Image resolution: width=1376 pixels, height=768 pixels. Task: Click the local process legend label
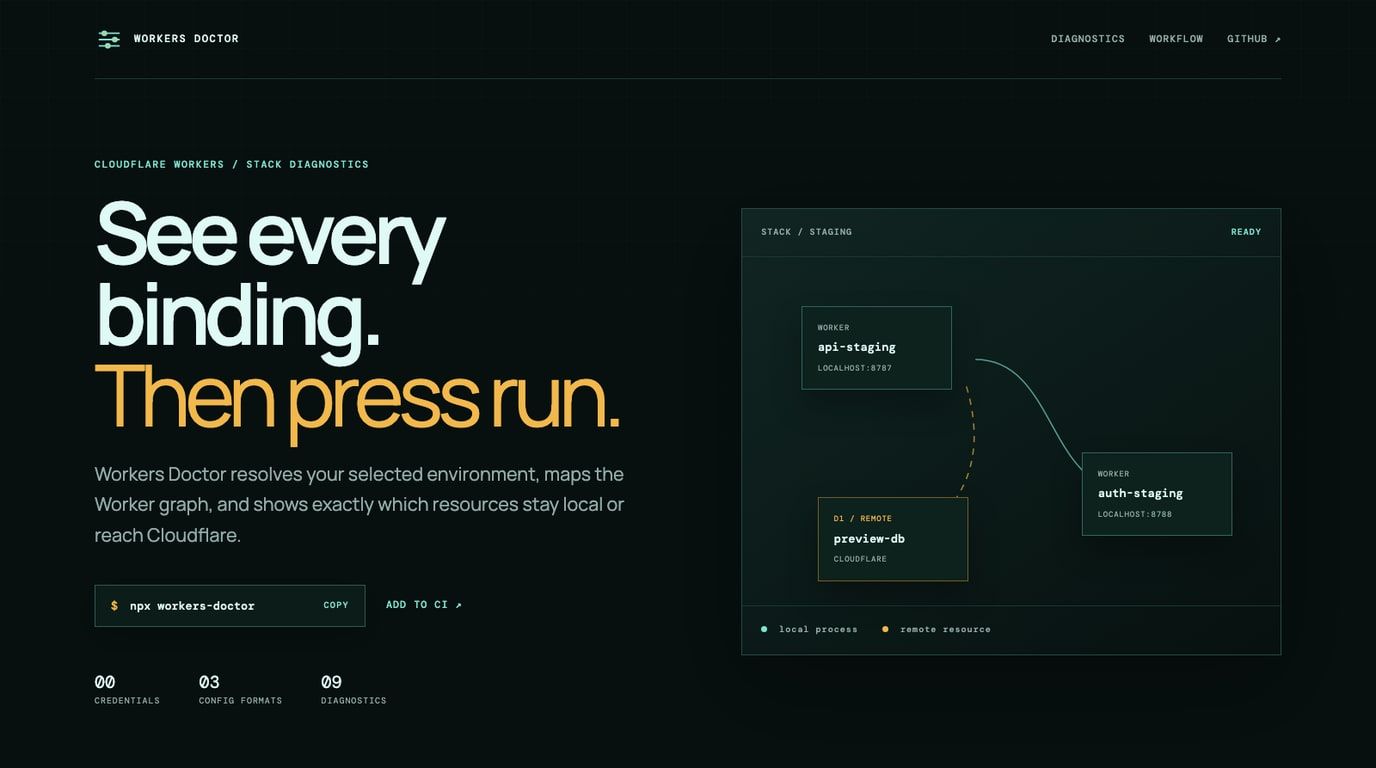(819, 629)
